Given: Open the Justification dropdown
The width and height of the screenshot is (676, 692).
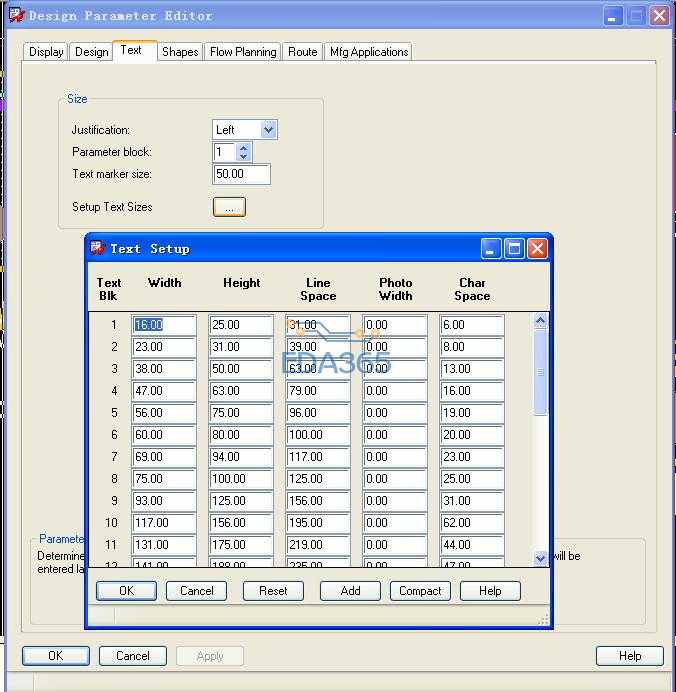Looking at the screenshot, I should [268, 130].
